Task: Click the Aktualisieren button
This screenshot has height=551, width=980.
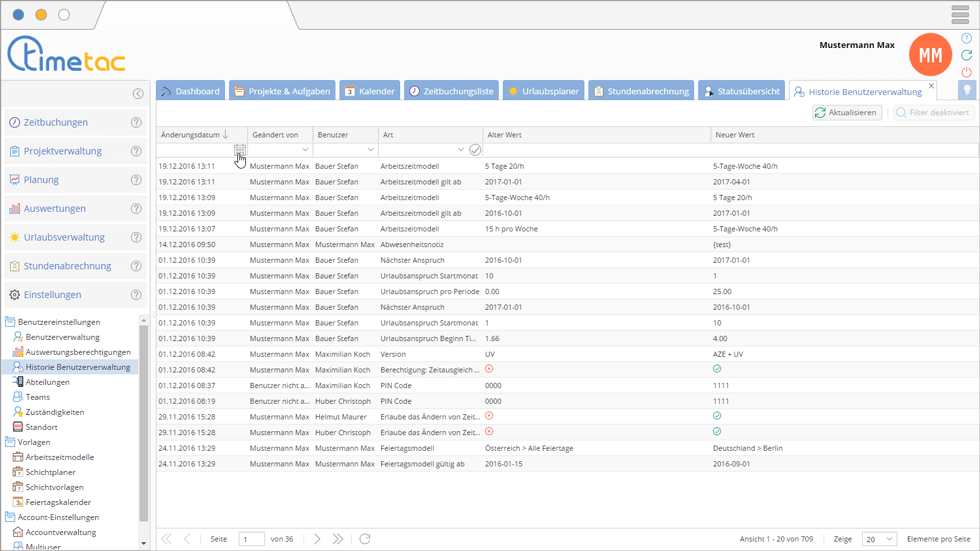Action: click(847, 113)
